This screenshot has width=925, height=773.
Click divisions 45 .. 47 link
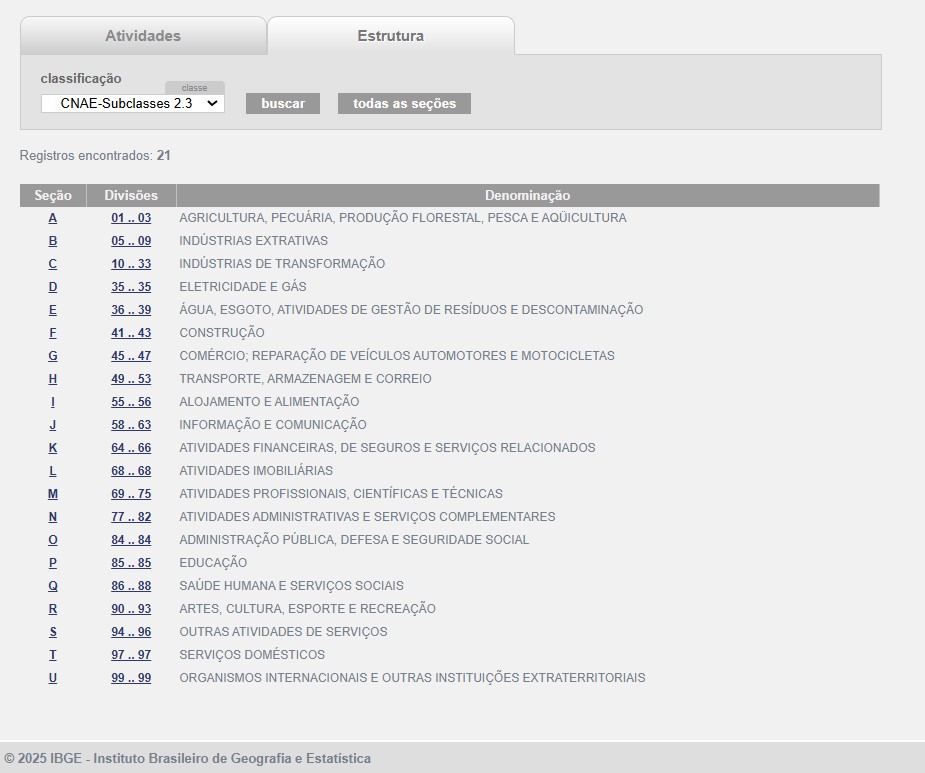coord(131,356)
